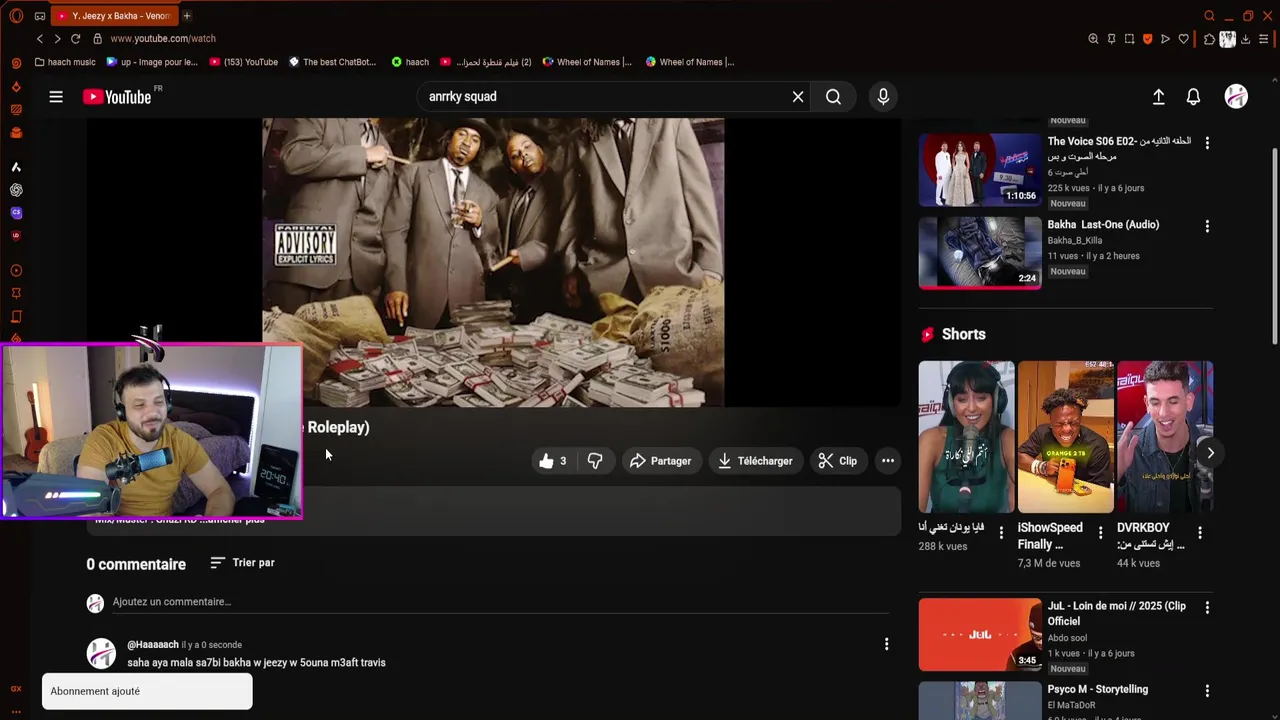Open Bakha Last-One (Audio) thumbnail

tap(980, 253)
